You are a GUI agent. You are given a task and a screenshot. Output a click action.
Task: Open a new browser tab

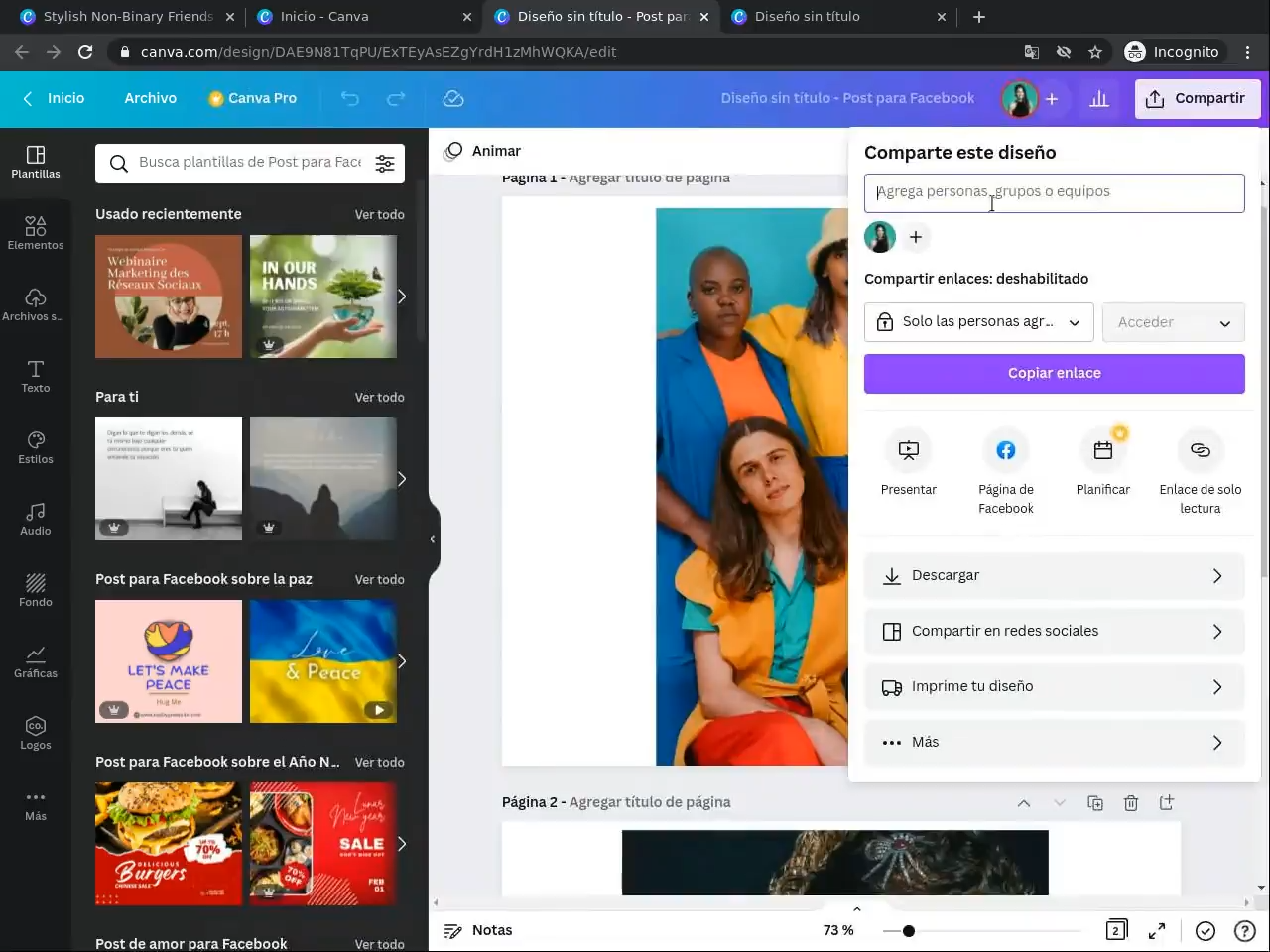point(979,17)
